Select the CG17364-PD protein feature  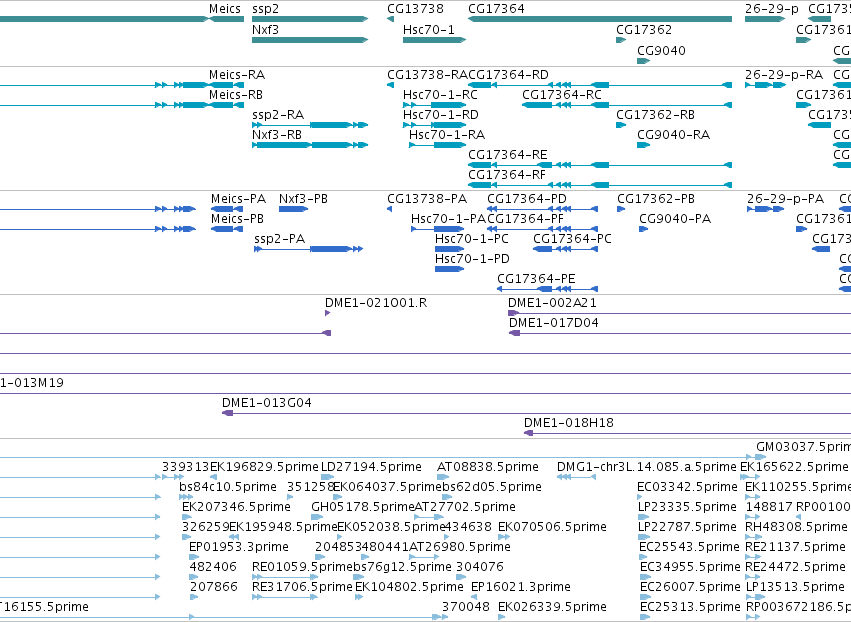[x=542, y=209]
